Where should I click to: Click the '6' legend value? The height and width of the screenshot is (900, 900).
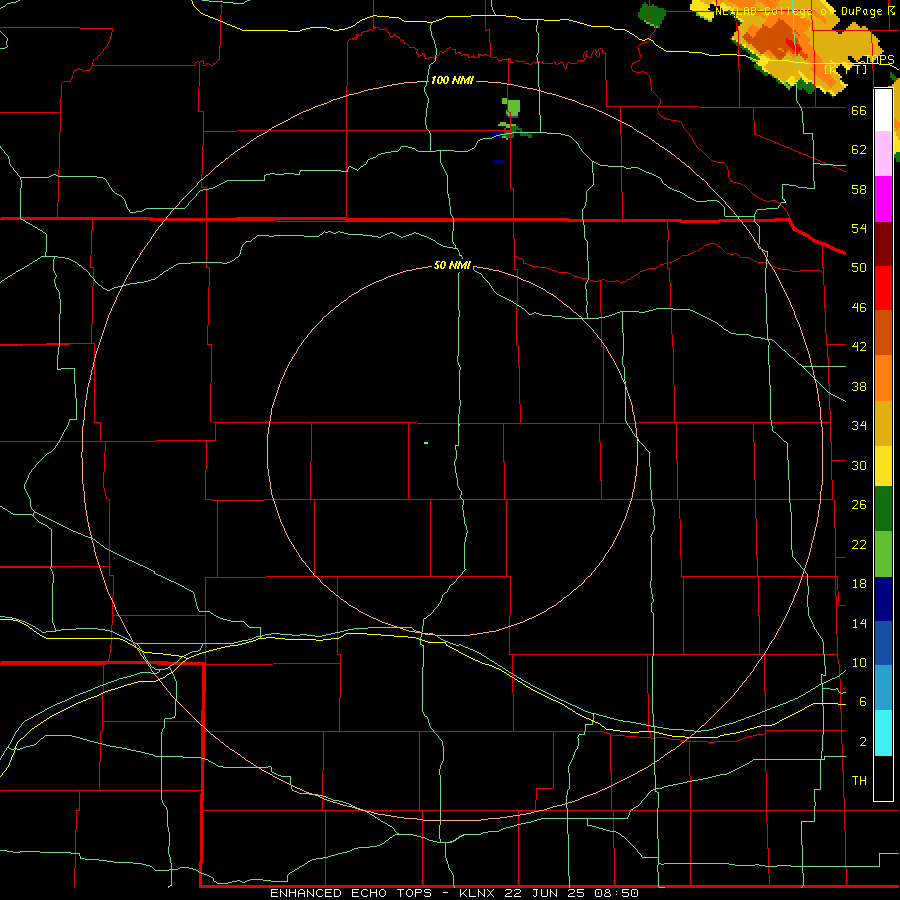tap(863, 702)
